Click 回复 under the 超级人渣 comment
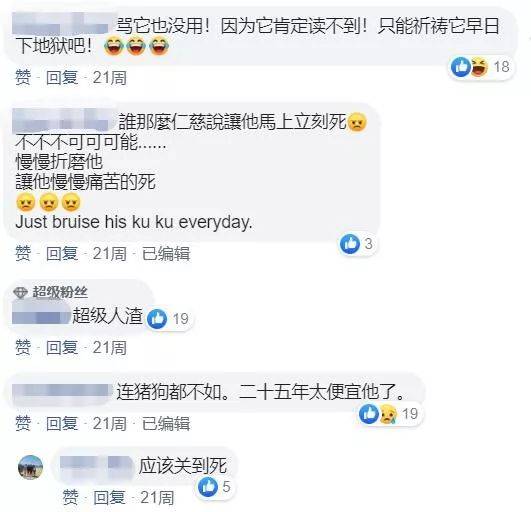 62,348
